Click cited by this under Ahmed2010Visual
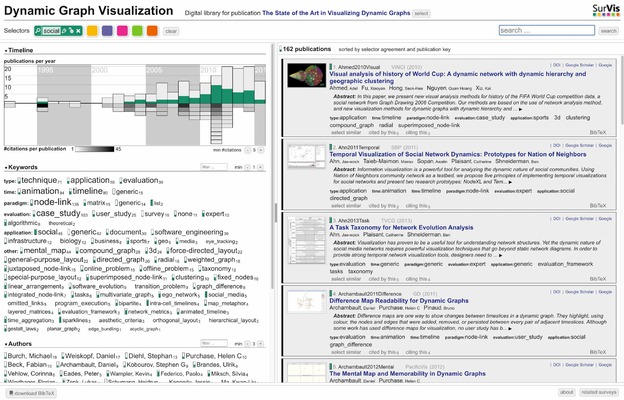624x400 pixels. point(384,133)
